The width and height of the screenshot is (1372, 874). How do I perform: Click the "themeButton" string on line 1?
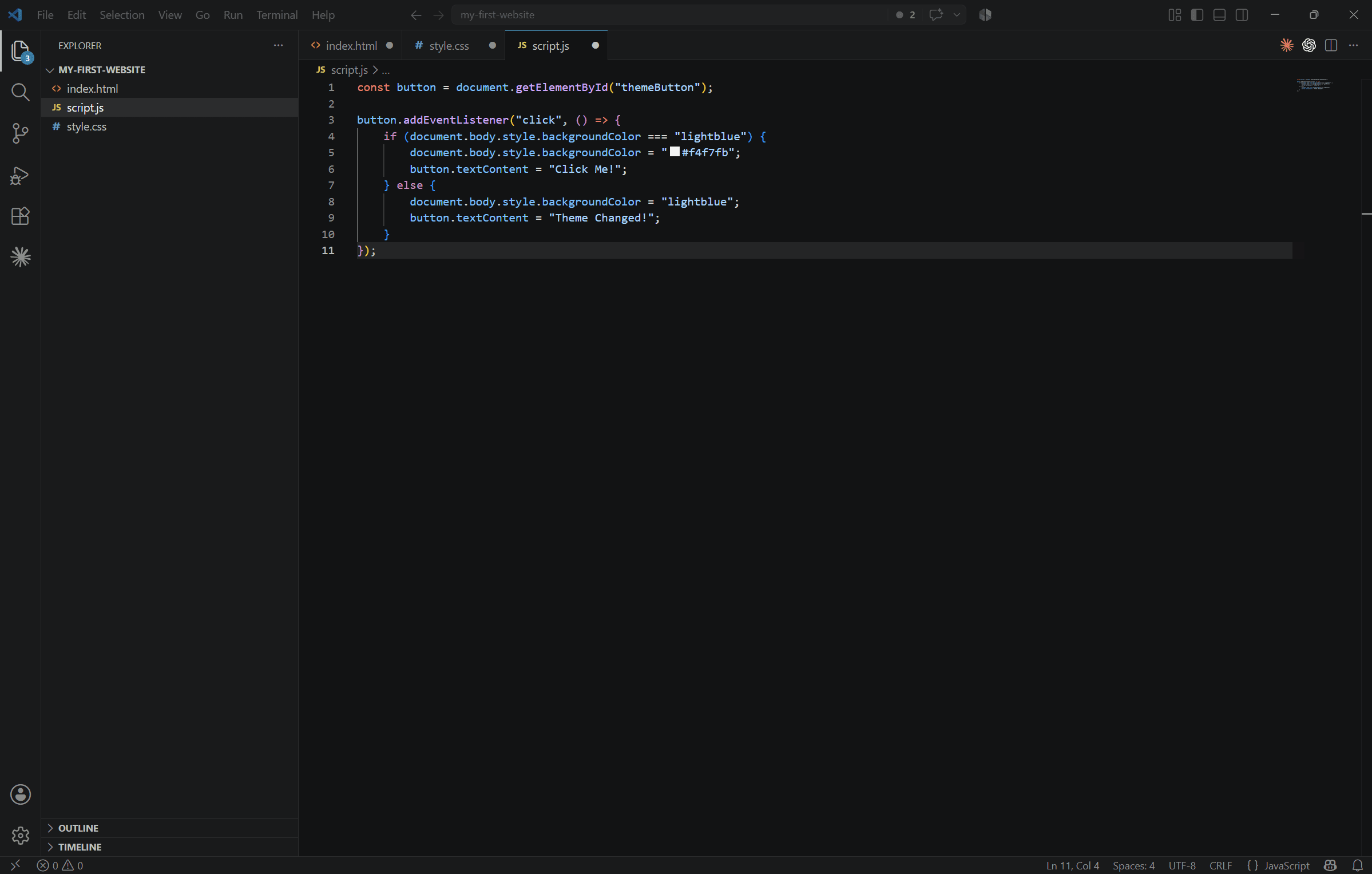click(x=657, y=87)
